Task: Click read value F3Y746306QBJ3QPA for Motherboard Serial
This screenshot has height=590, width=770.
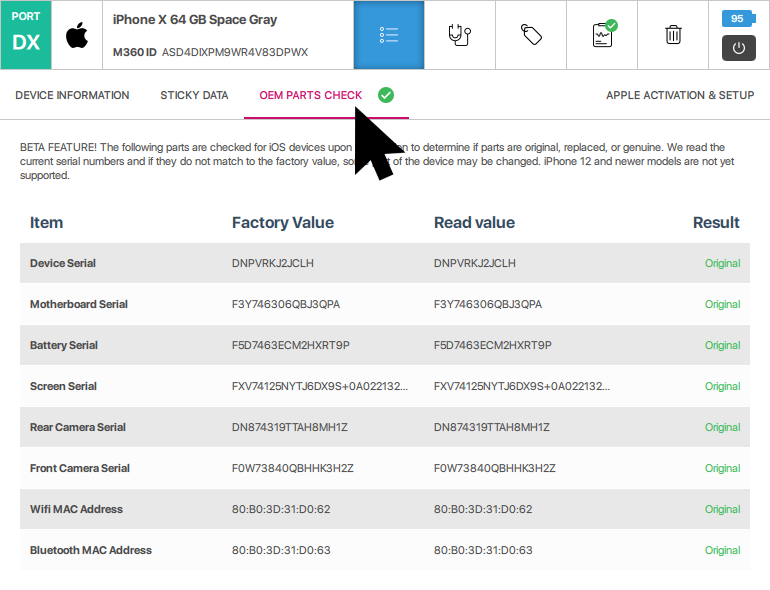Action: (488, 304)
